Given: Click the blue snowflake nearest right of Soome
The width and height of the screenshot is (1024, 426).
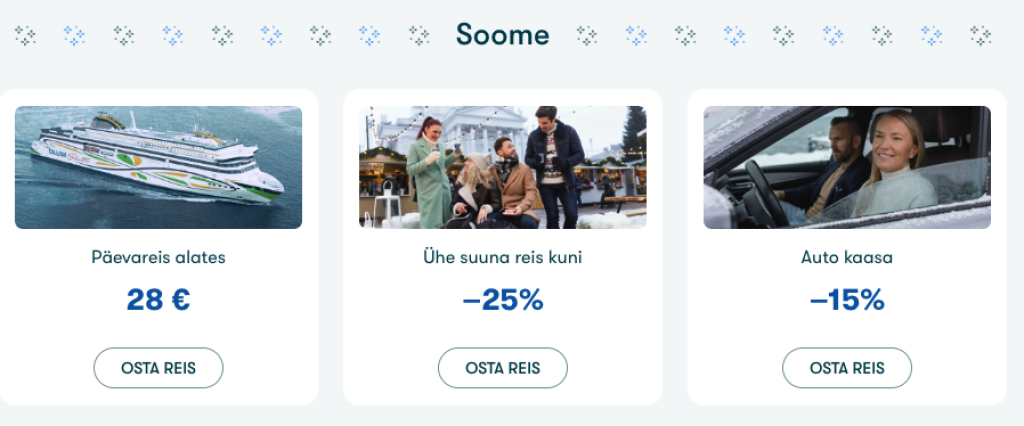Looking at the screenshot, I should pos(636,36).
